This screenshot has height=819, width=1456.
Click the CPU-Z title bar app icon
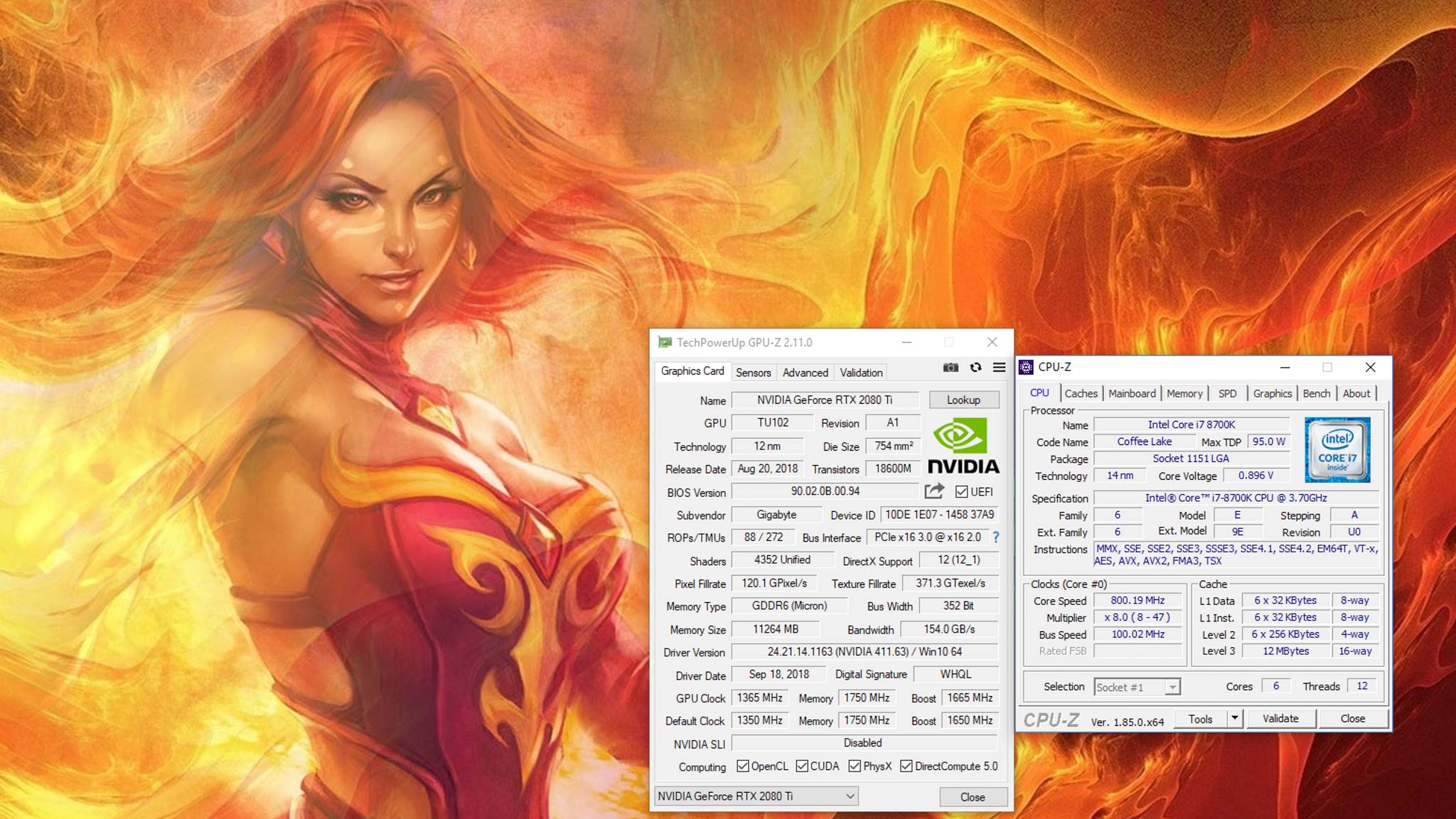(x=1026, y=367)
